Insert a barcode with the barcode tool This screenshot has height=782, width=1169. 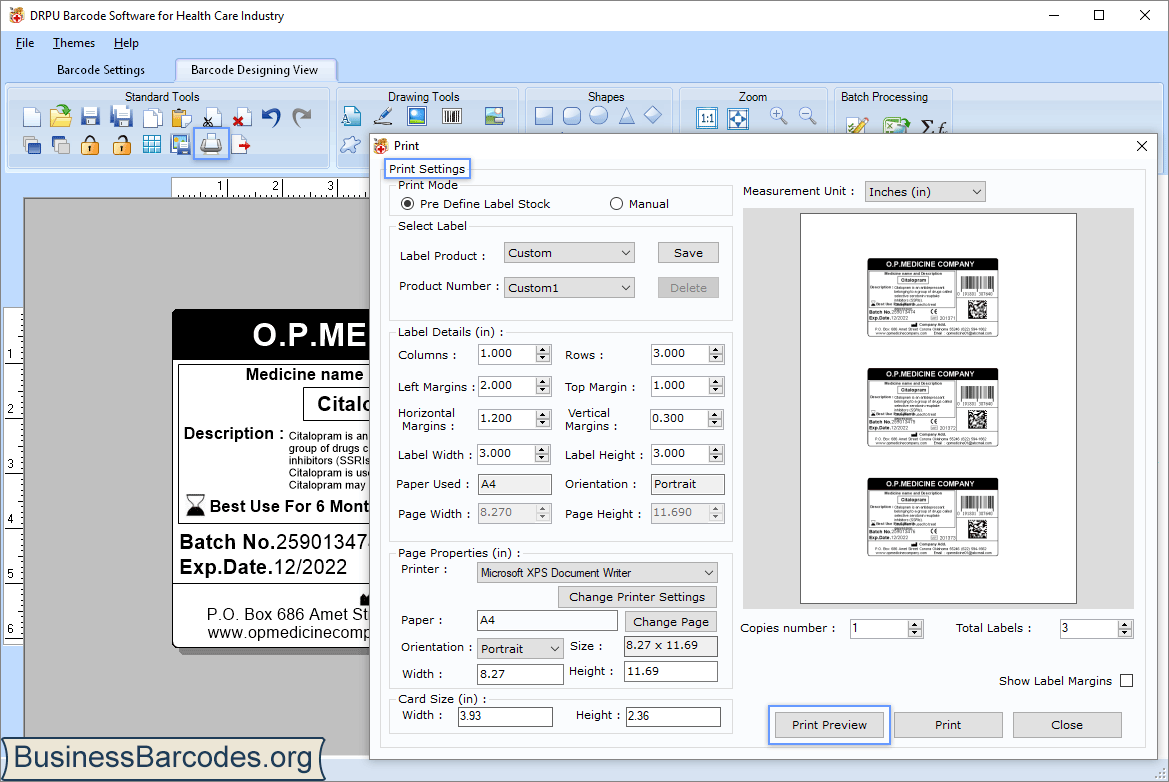pos(452,116)
